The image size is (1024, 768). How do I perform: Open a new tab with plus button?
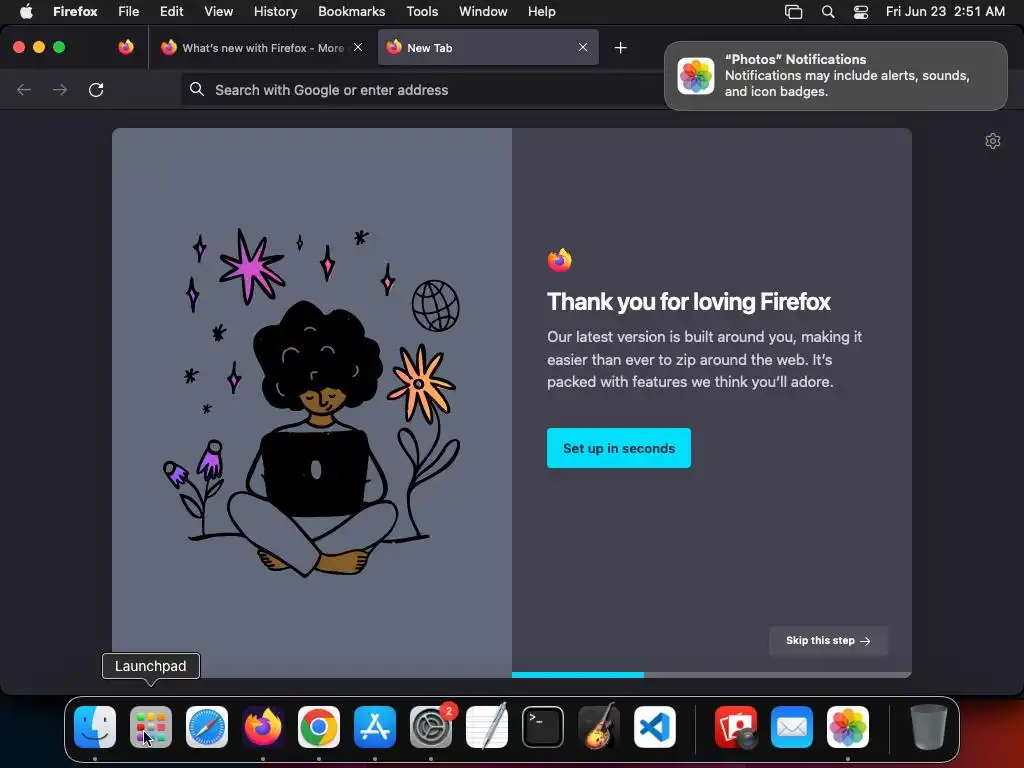620,48
